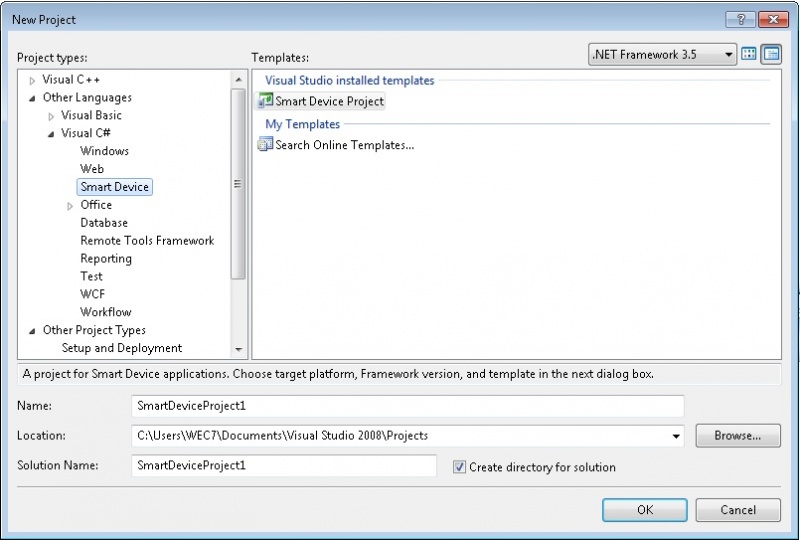The image size is (800, 540).
Task: Select Visual Basic in tree
Action: (x=91, y=115)
